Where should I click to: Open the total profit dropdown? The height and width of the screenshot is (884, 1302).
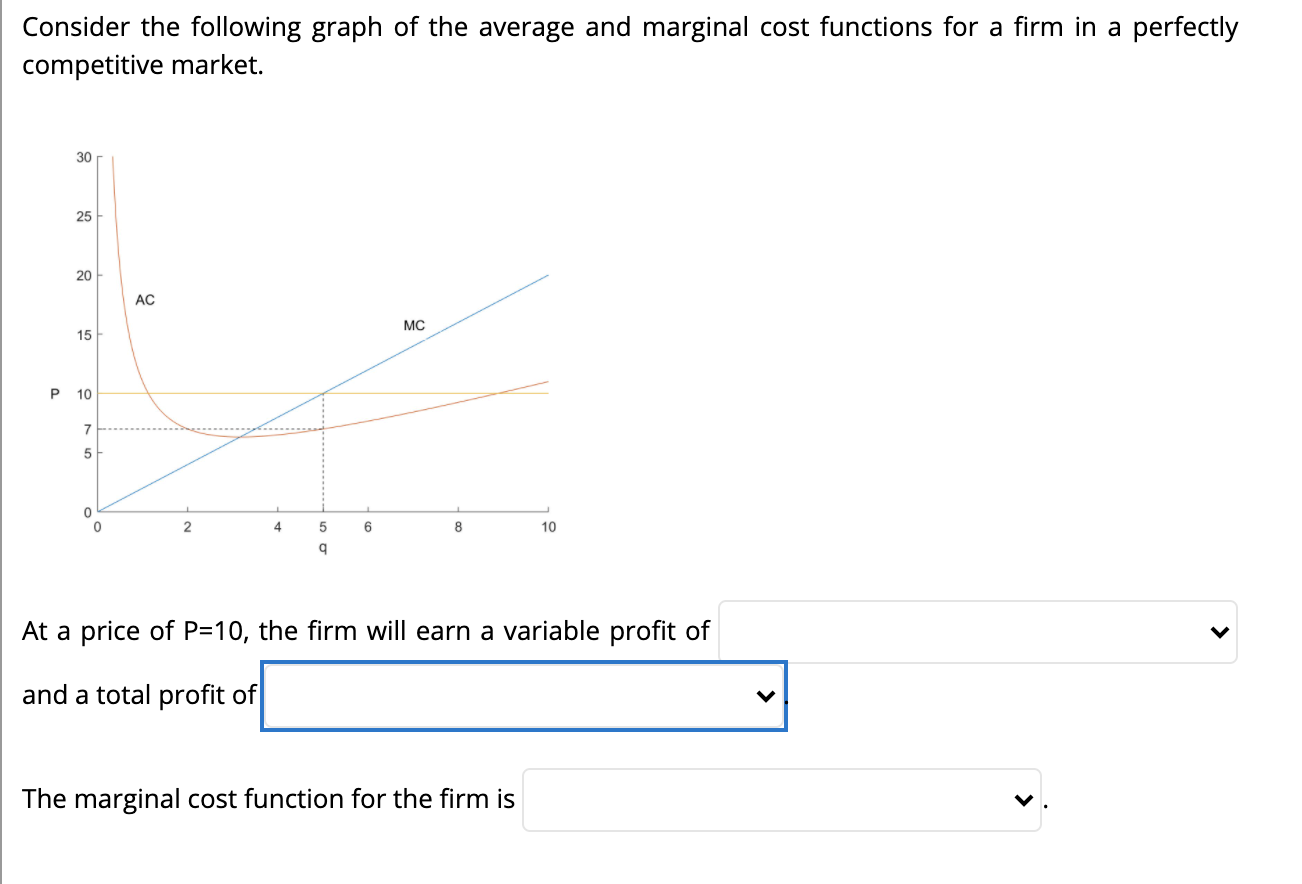pyautogui.click(x=520, y=695)
